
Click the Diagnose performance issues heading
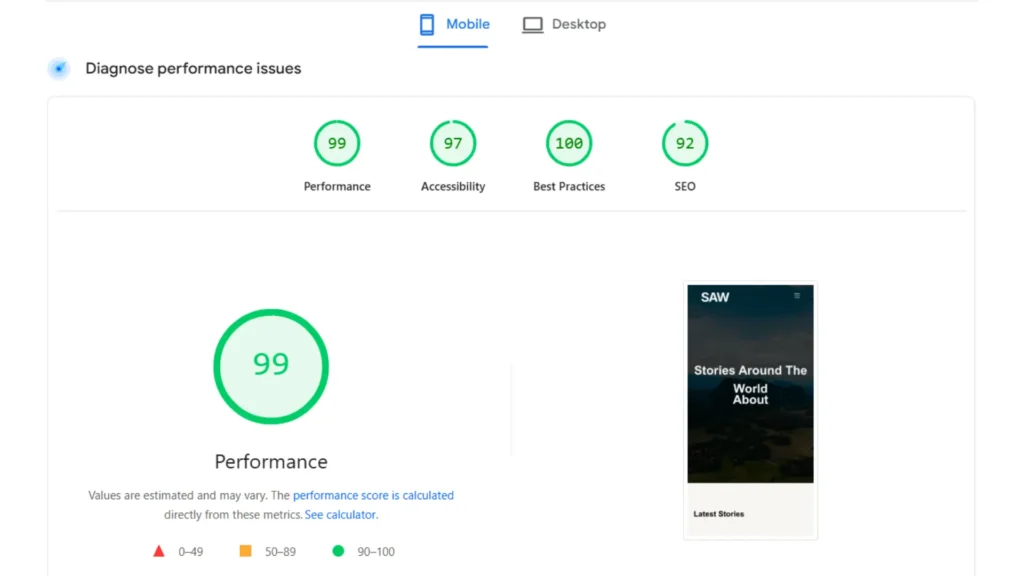pos(193,69)
